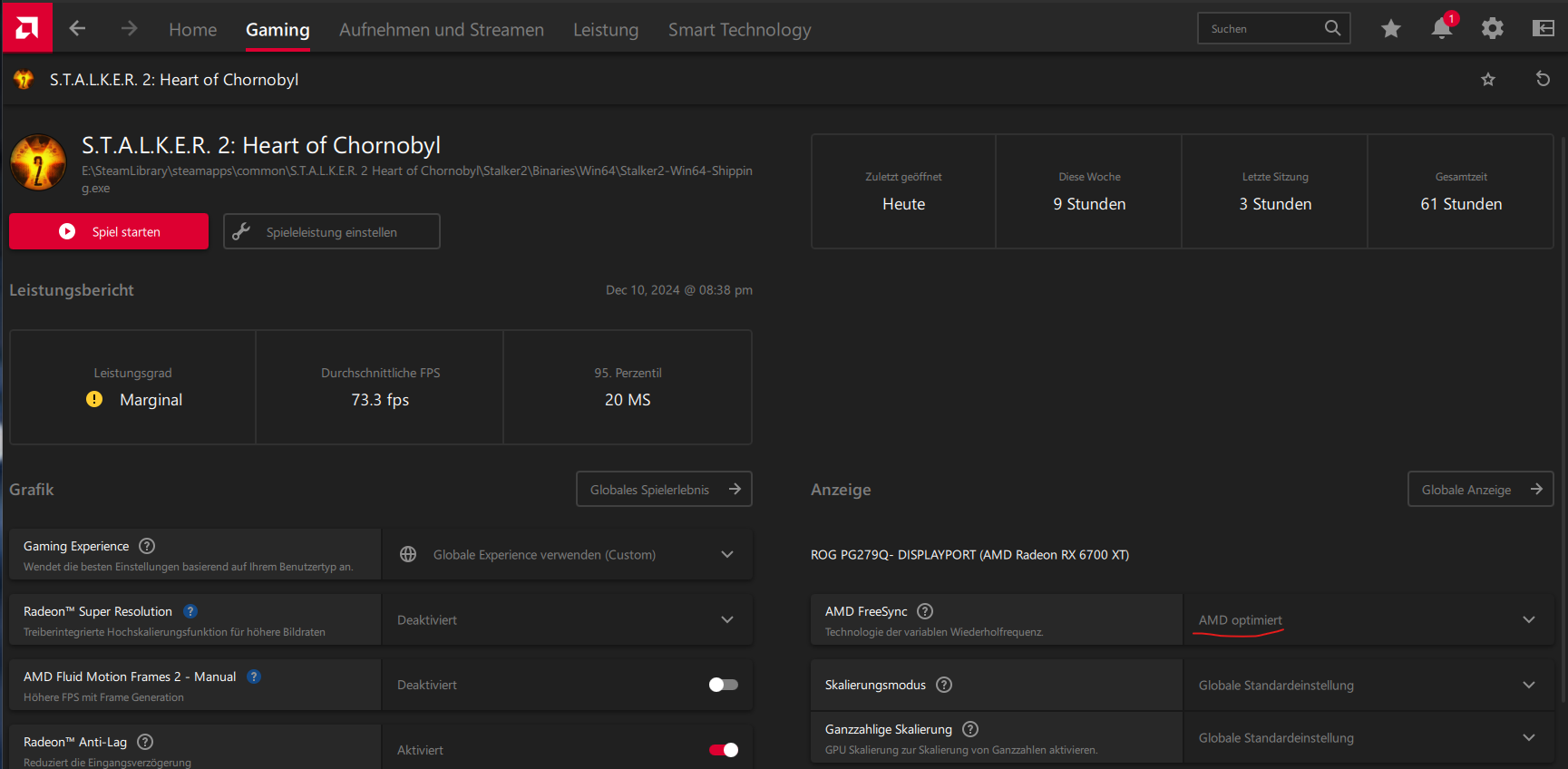Click the Zuletzt geöffnet Heute card

click(903, 191)
